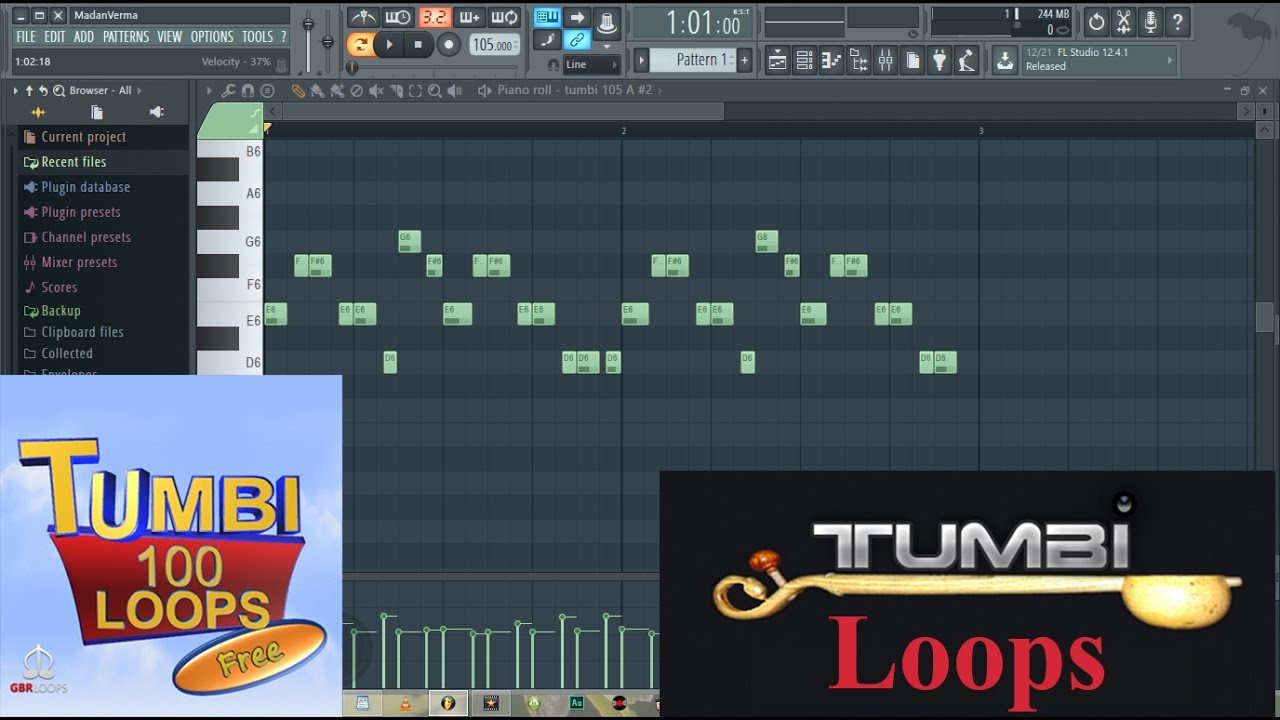This screenshot has width=1280, height=720.
Task: Switch pattern/song mode button
Action: (360, 44)
